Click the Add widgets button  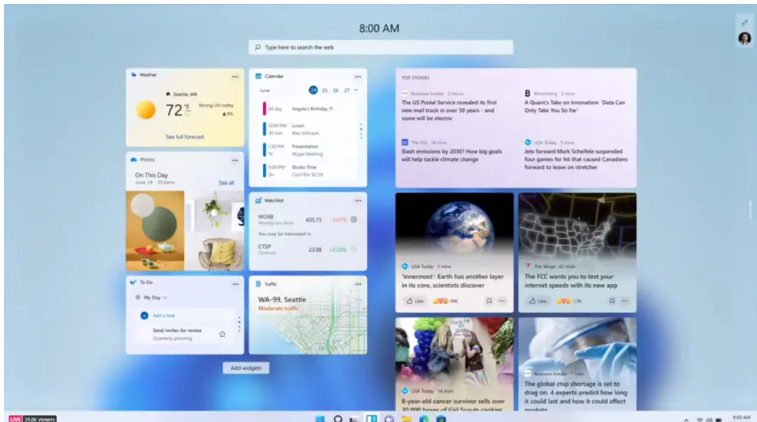pyautogui.click(x=246, y=368)
